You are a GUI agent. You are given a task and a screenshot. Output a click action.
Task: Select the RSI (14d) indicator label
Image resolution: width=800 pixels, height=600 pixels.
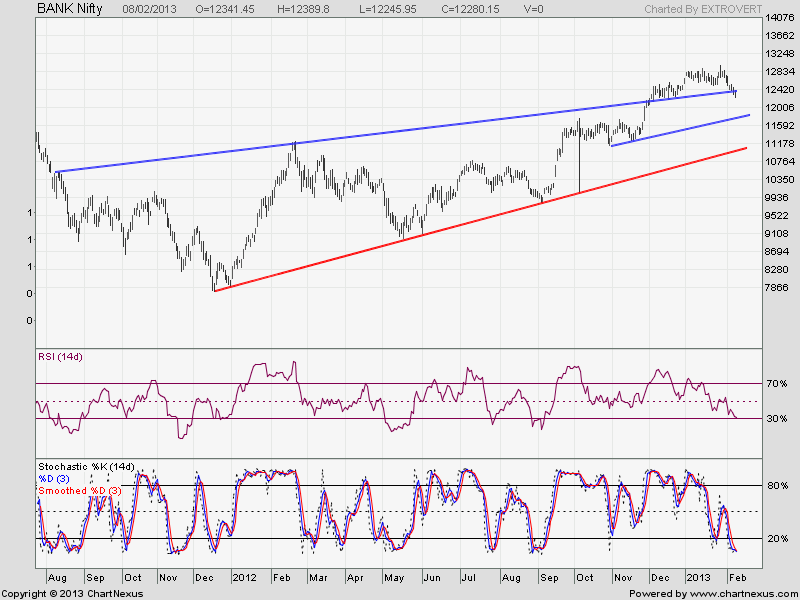tap(62, 357)
